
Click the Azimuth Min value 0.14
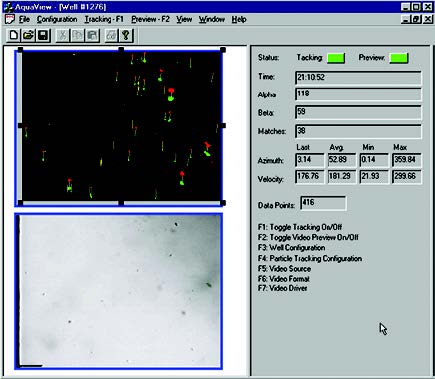click(374, 160)
